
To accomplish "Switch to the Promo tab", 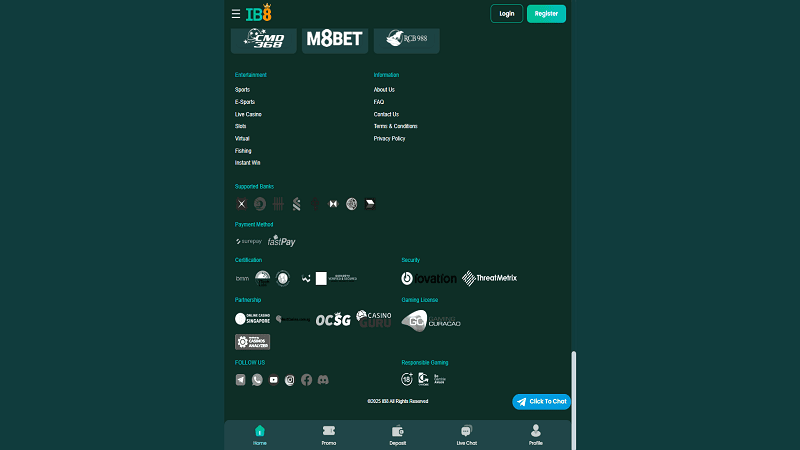I will click(329, 434).
